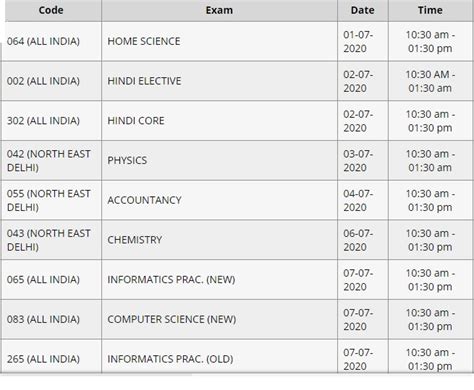Click code 265 (ALL INDIA) cell

[51, 356]
